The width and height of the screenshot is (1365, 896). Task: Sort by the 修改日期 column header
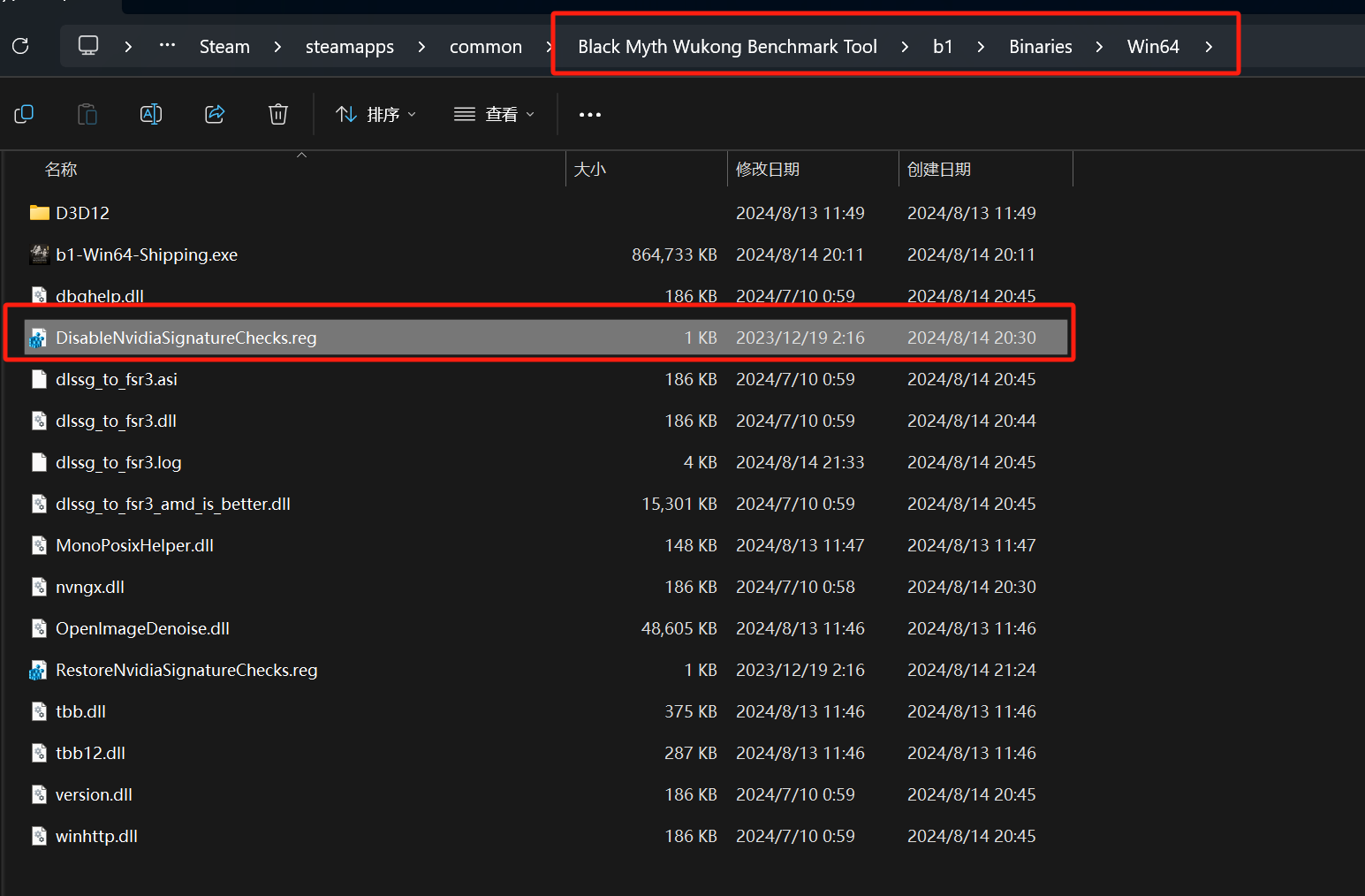767,170
